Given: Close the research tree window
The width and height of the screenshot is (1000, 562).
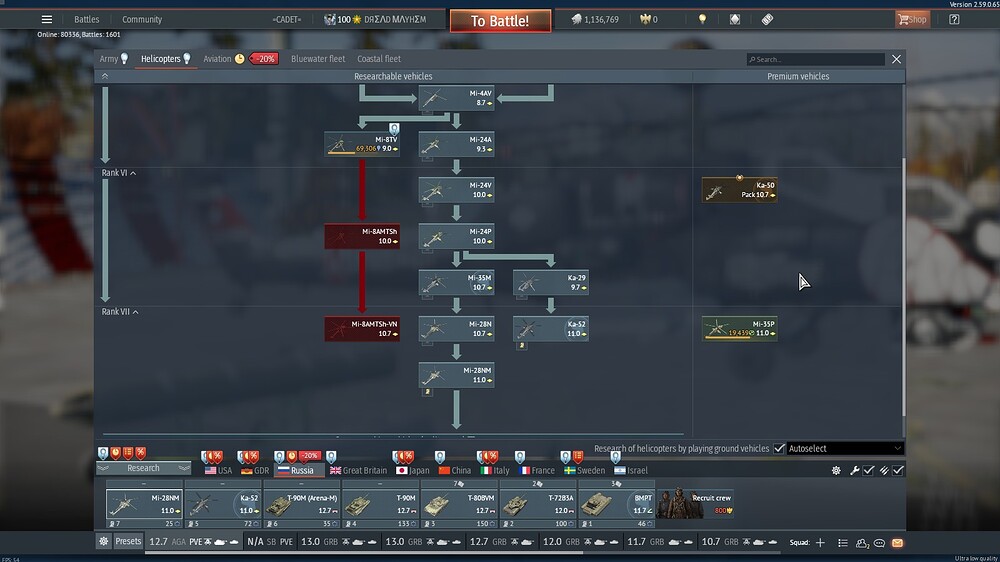Looking at the screenshot, I should (896, 59).
